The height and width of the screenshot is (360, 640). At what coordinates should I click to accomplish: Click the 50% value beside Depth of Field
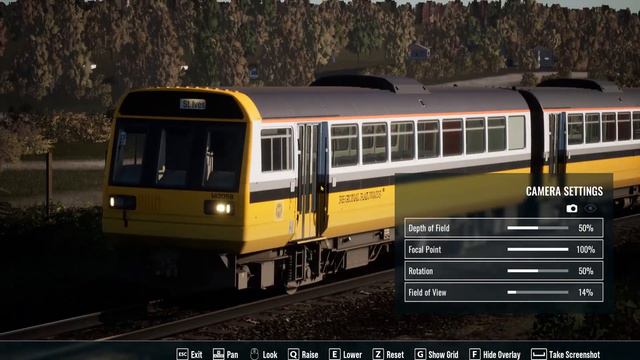[x=586, y=228]
